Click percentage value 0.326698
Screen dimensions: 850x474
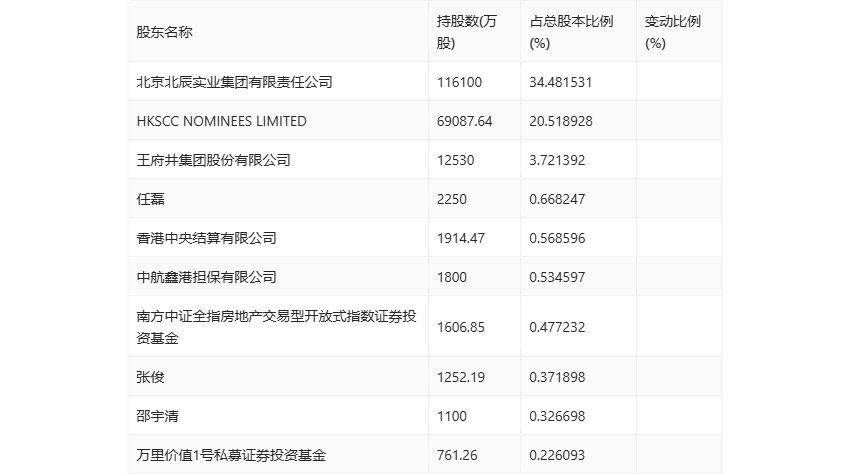pyautogui.click(x=557, y=417)
